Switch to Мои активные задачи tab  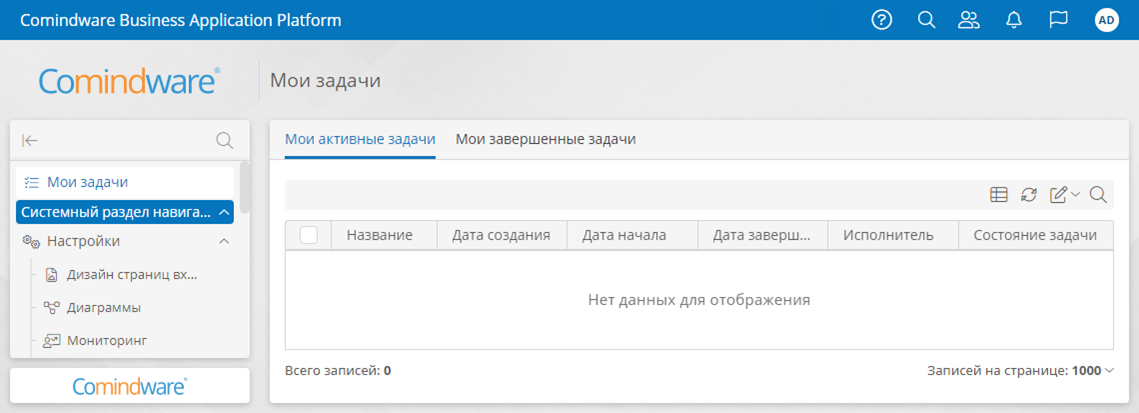pyautogui.click(x=360, y=139)
